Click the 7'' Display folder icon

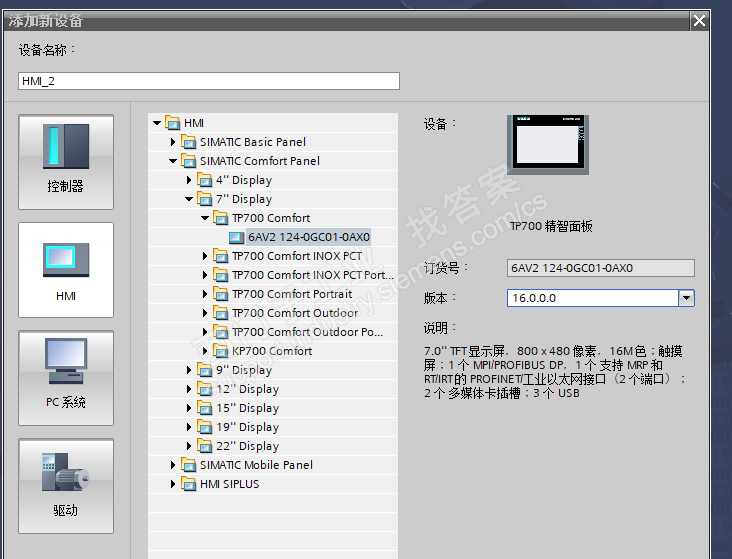[204, 199]
